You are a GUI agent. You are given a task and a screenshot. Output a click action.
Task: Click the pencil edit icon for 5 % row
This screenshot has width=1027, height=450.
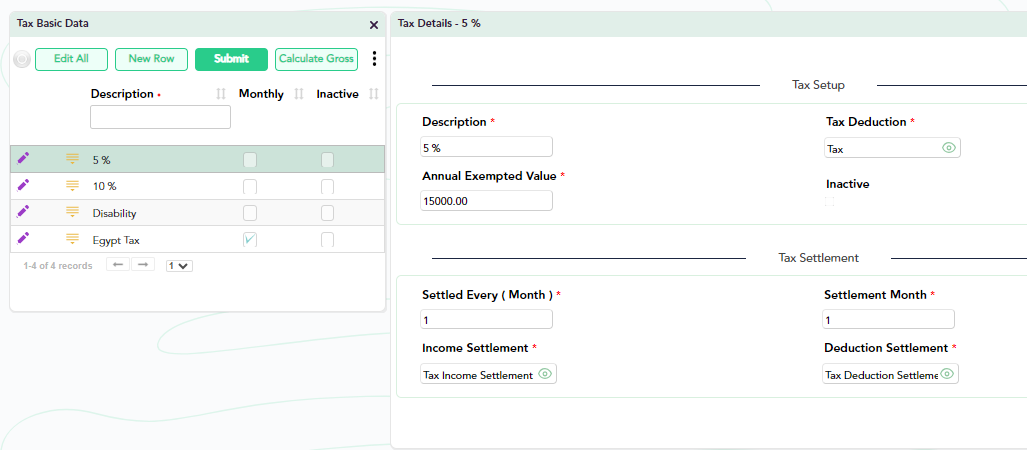coord(23,158)
